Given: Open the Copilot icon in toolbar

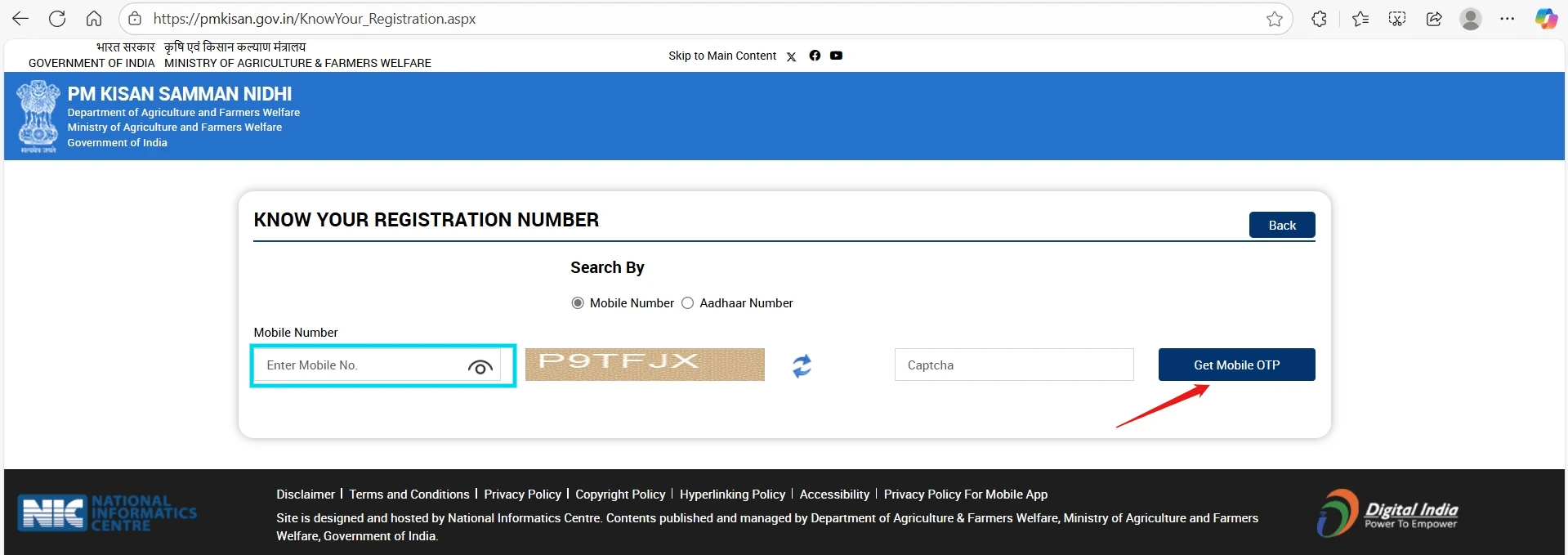Looking at the screenshot, I should click(1546, 19).
